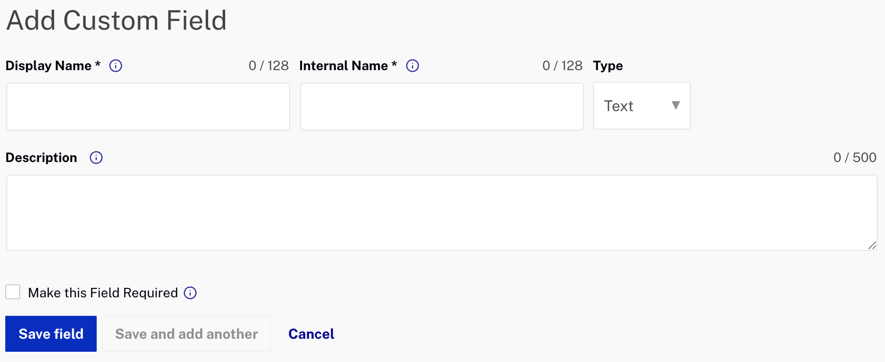Click the Description label
This screenshot has height=362, width=885.
[x=41, y=158]
